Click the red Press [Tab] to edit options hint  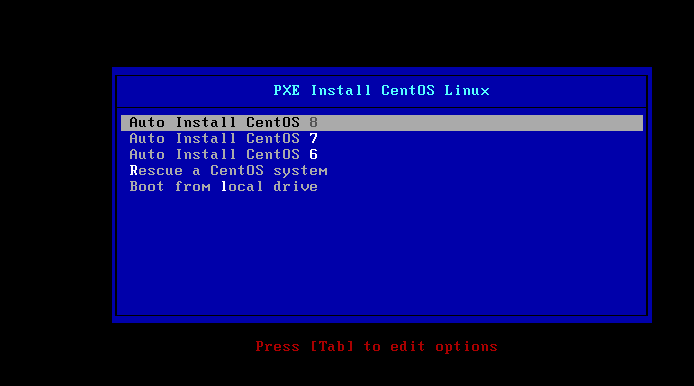(x=377, y=346)
